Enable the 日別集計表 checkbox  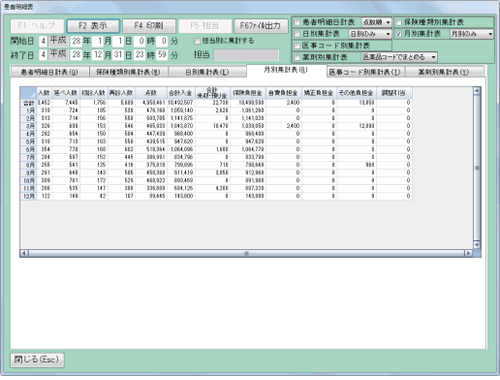(297, 34)
